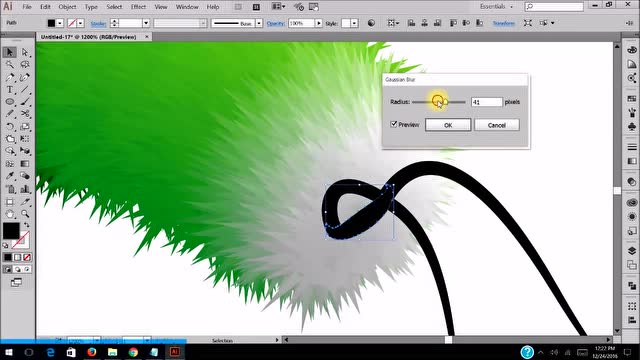Choose the Ellipse tool
Screen dimensions: 640x360
[x=10, y=102]
